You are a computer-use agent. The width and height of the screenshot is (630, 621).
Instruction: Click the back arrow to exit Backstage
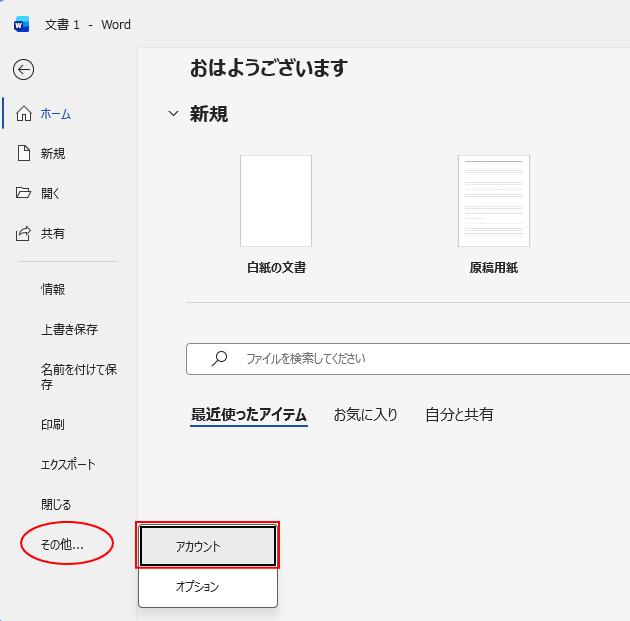click(x=23, y=70)
